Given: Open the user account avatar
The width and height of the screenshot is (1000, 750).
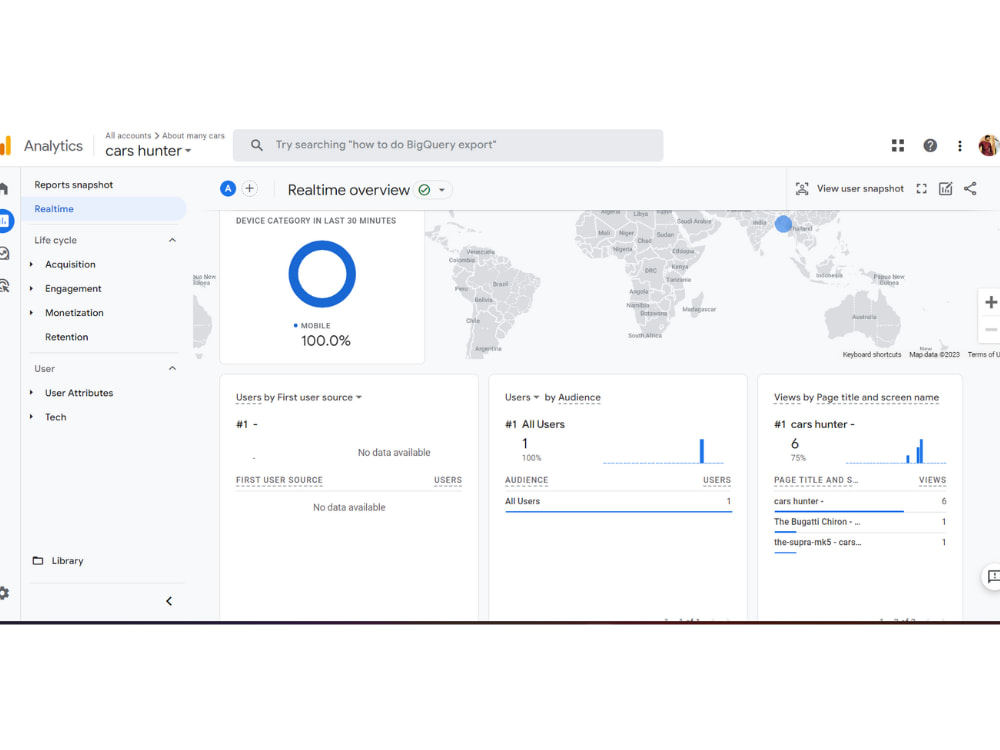Looking at the screenshot, I should pos(989,145).
